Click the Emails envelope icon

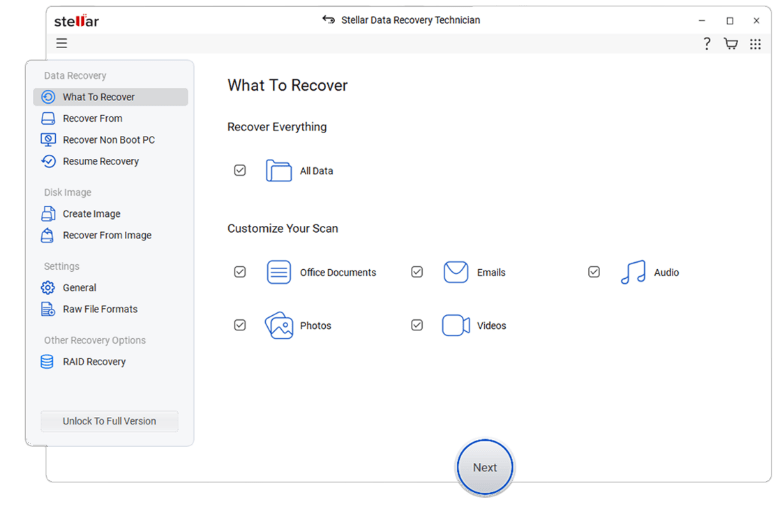tap(456, 272)
